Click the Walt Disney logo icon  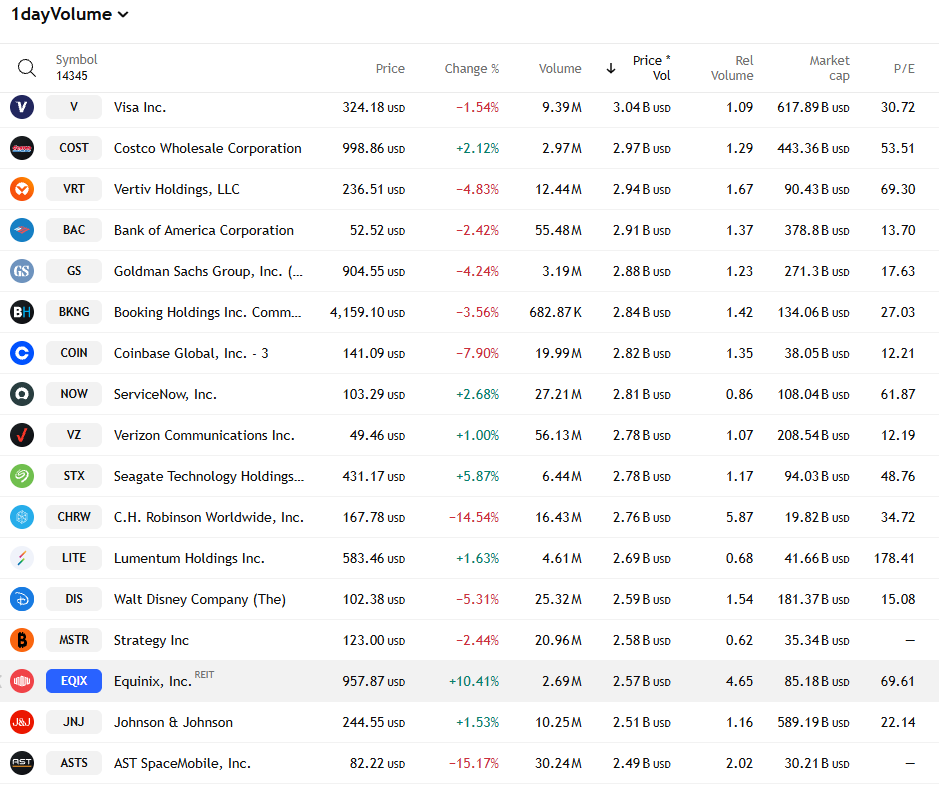22,599
